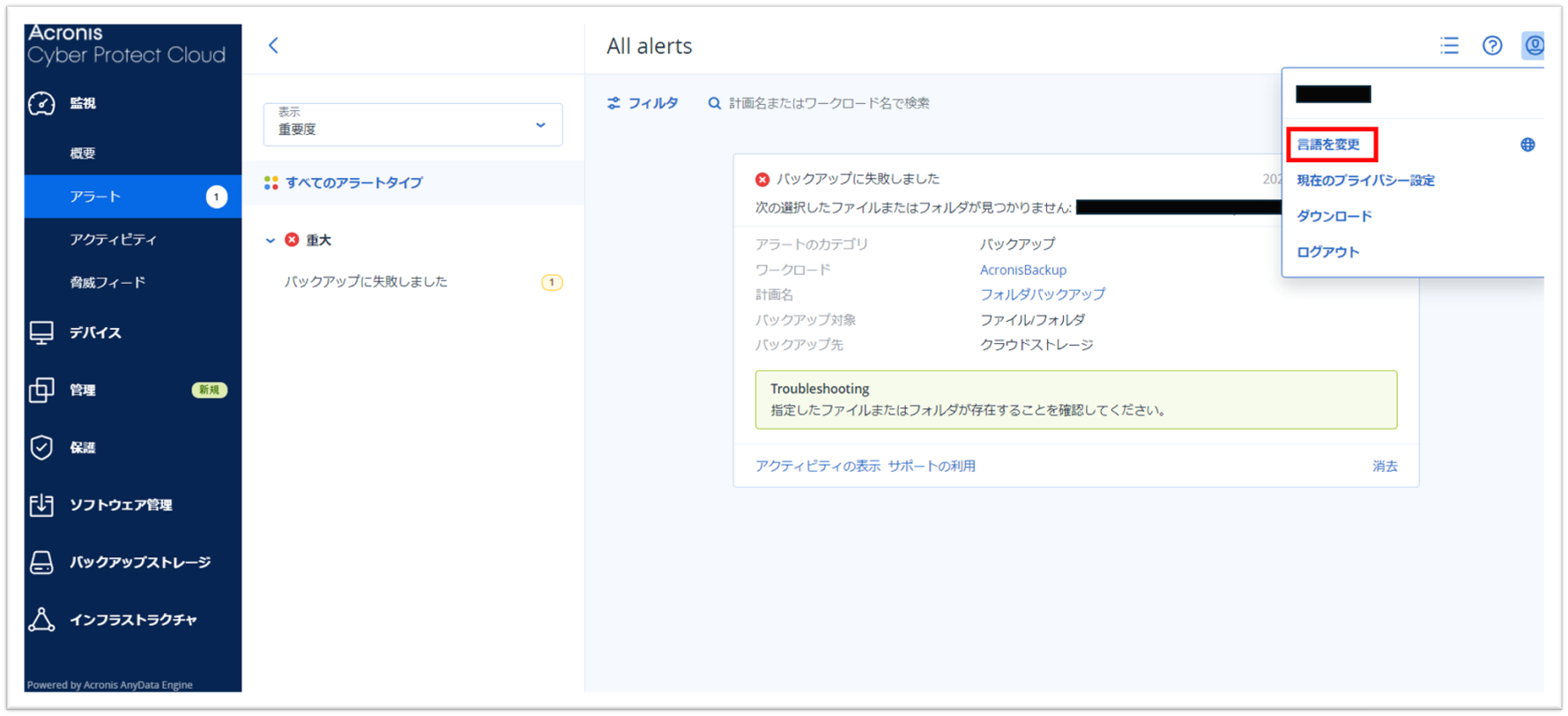The width and height of the screenshot is (1568, 716).
Task: Click the globe icon beside 言語を変更
Action: click(x=1527, y=145)
